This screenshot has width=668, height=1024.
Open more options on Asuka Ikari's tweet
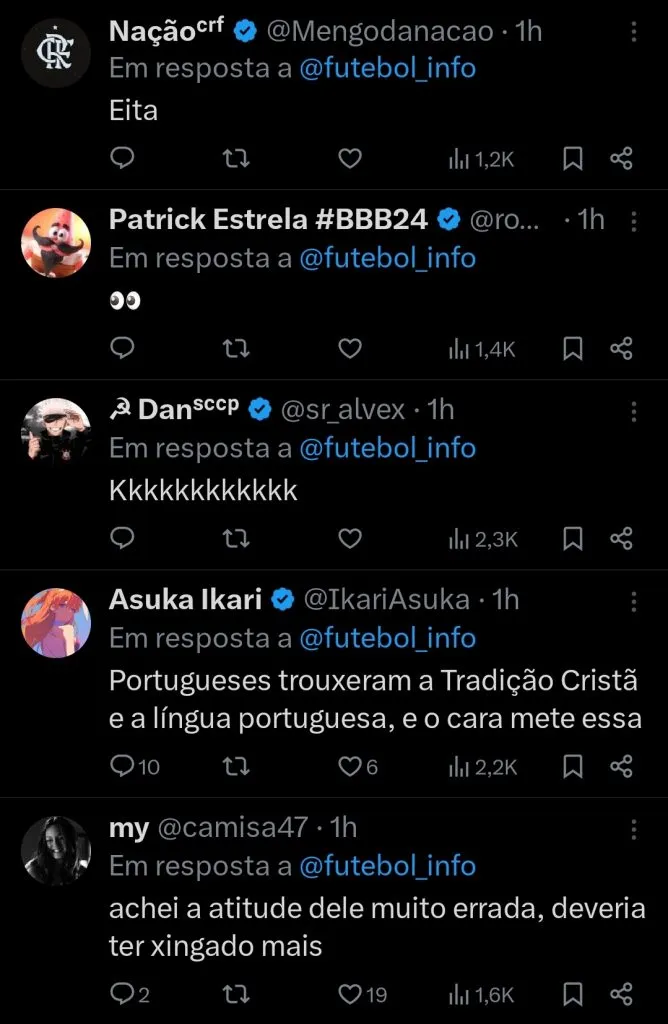tap(633, 600)
